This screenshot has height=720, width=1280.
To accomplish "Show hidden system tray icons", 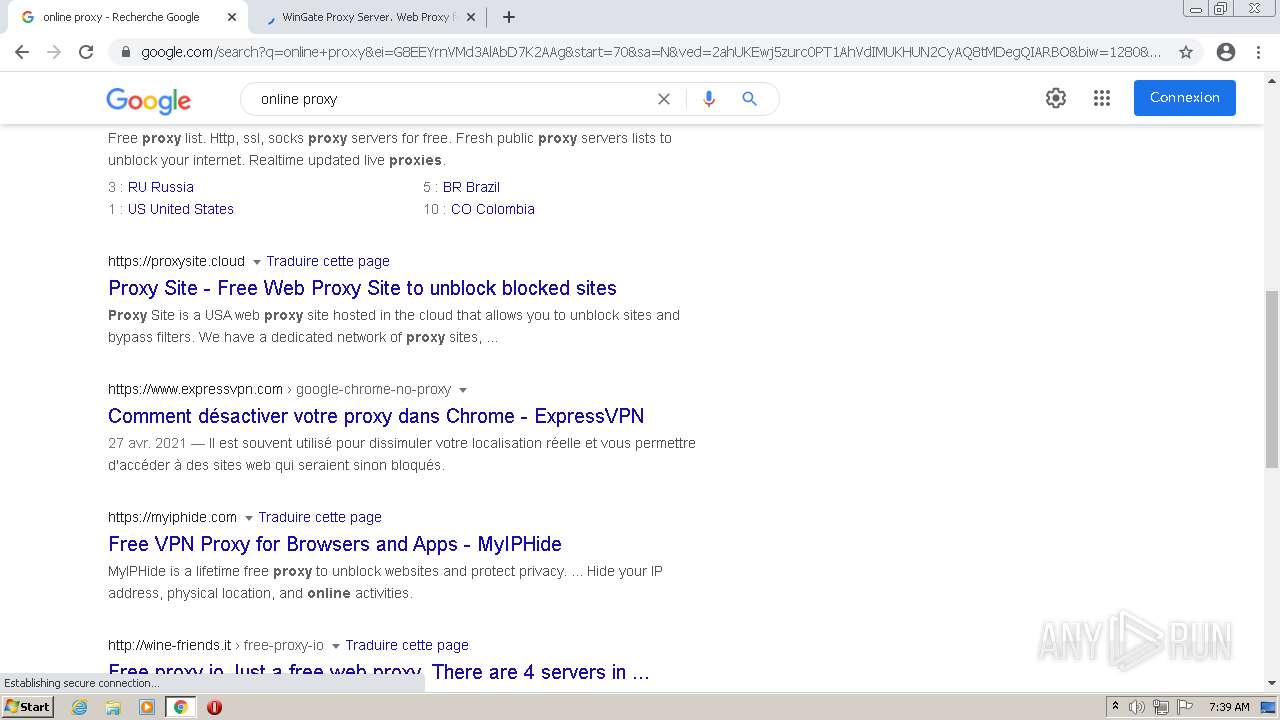I will pyautogui.click(x=1115, y=707).
